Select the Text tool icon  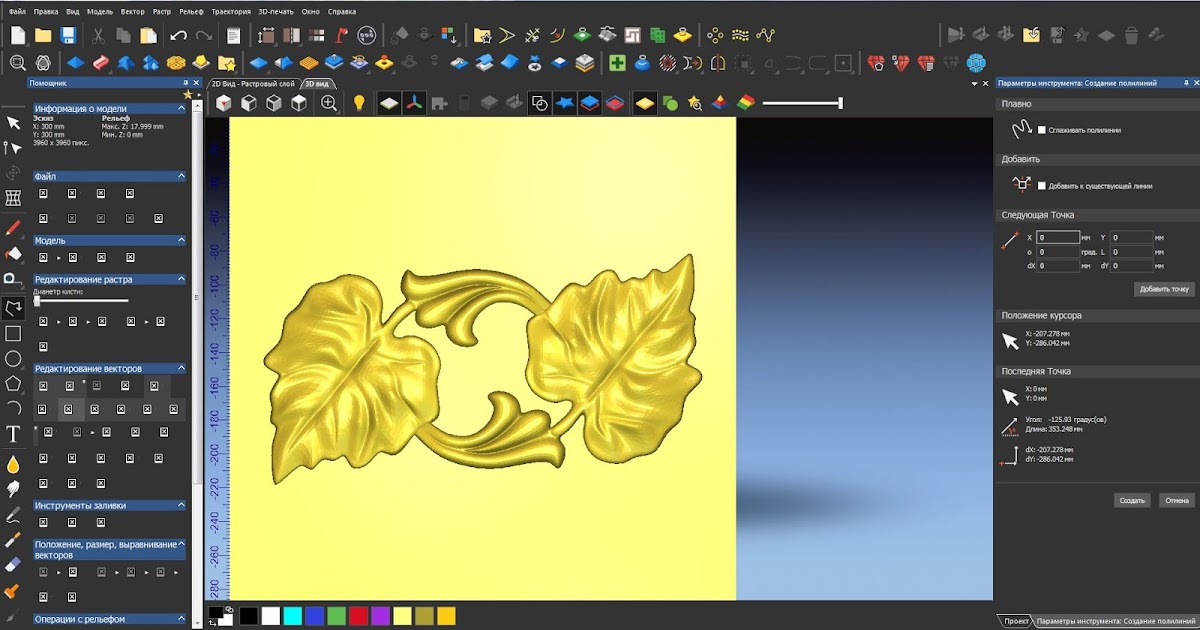coord(13,434)
